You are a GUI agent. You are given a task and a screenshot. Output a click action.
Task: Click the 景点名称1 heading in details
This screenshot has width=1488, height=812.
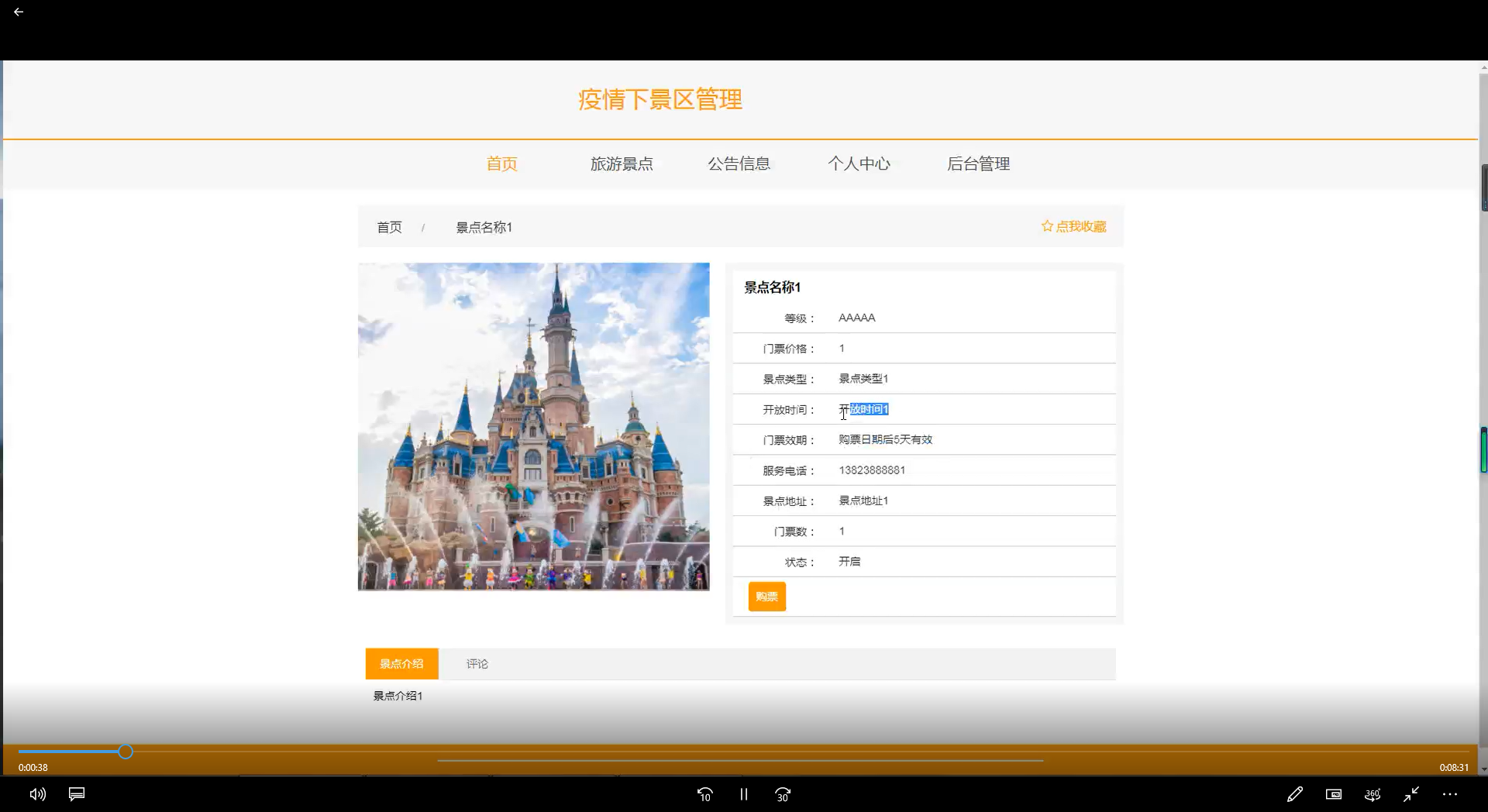coord(773,287)
